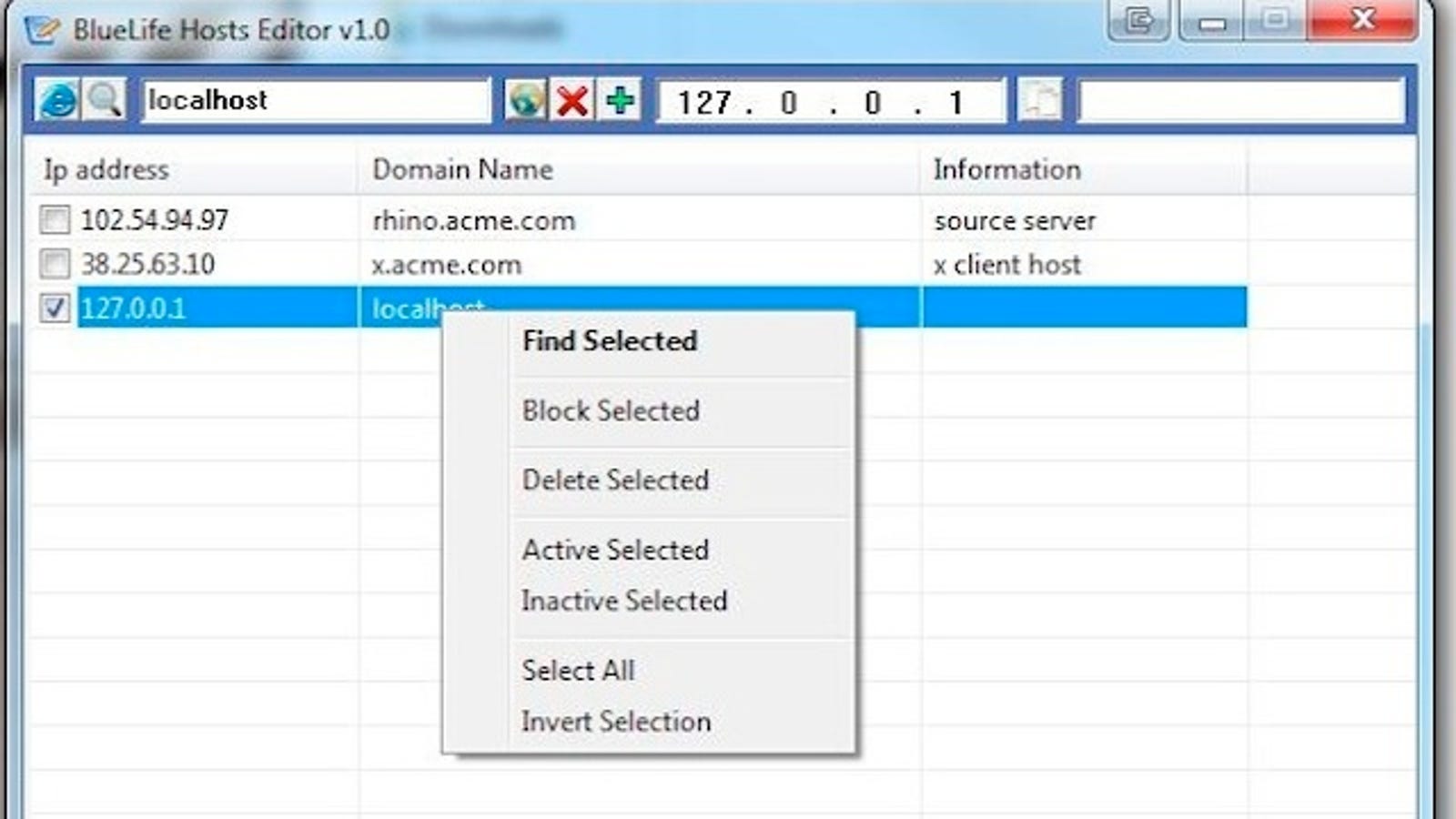
Task: Click the globe resolve-domain icon
Action: tap(526, 100)
